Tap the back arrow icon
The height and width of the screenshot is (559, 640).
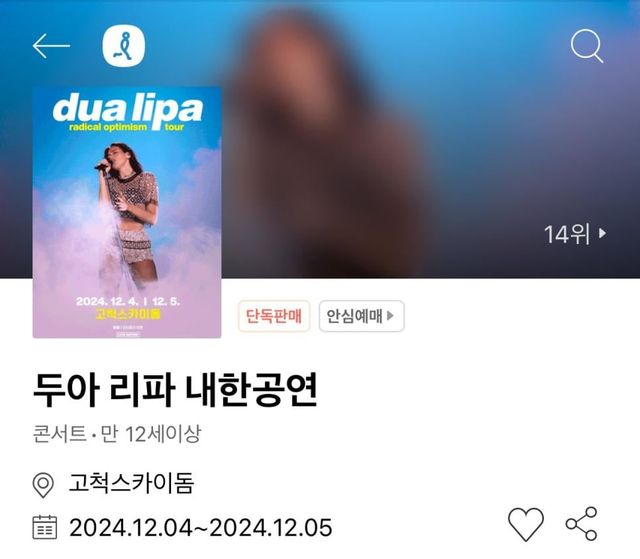(x=51, y=46)
